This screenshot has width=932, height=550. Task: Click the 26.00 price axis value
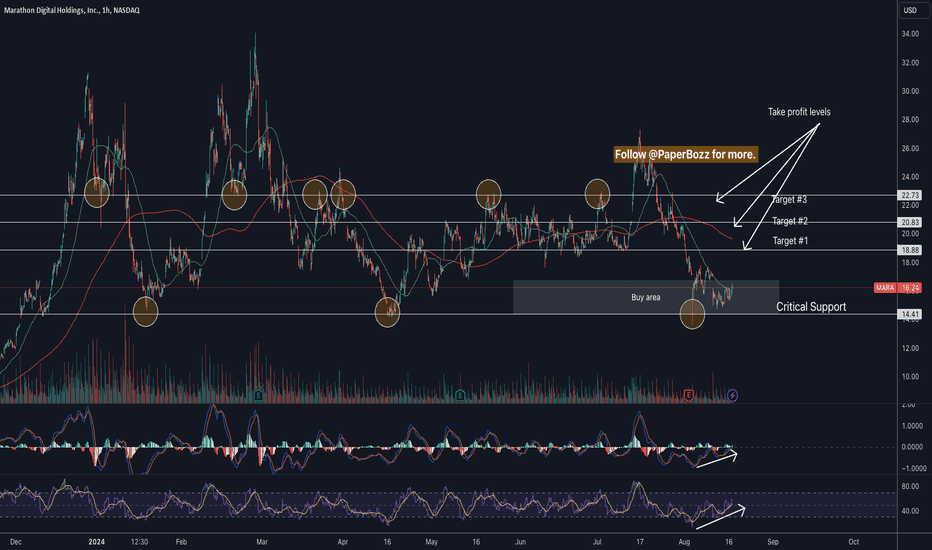click(910, 148)
